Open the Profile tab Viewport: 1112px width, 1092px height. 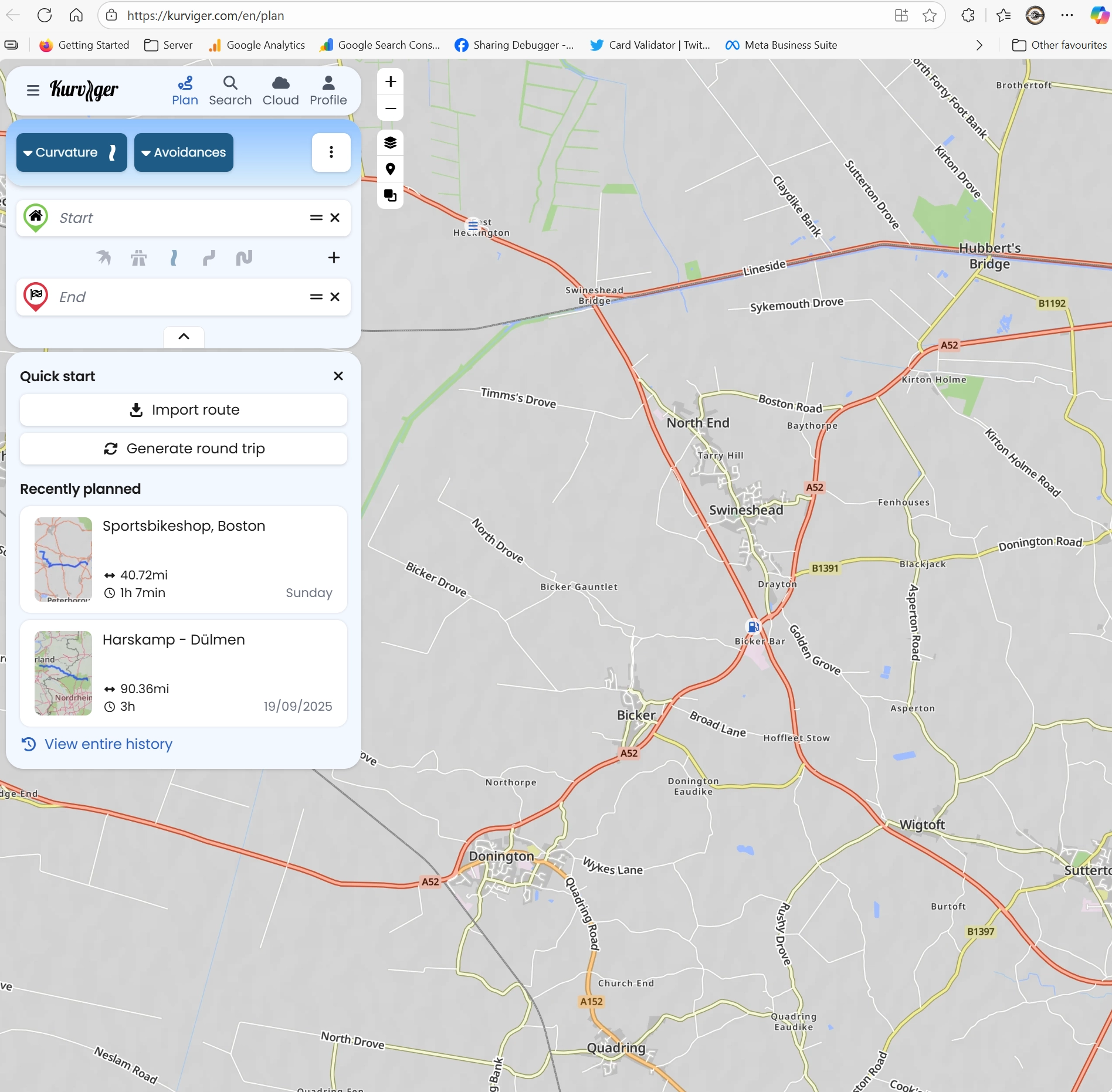[328, 91]
